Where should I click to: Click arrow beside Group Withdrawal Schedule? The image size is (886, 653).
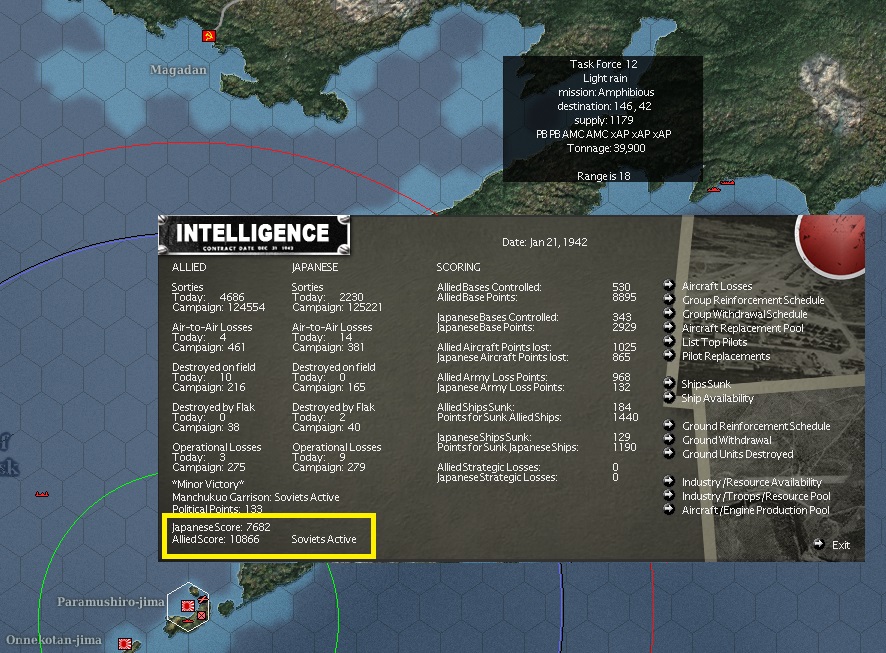coord(669,313)
